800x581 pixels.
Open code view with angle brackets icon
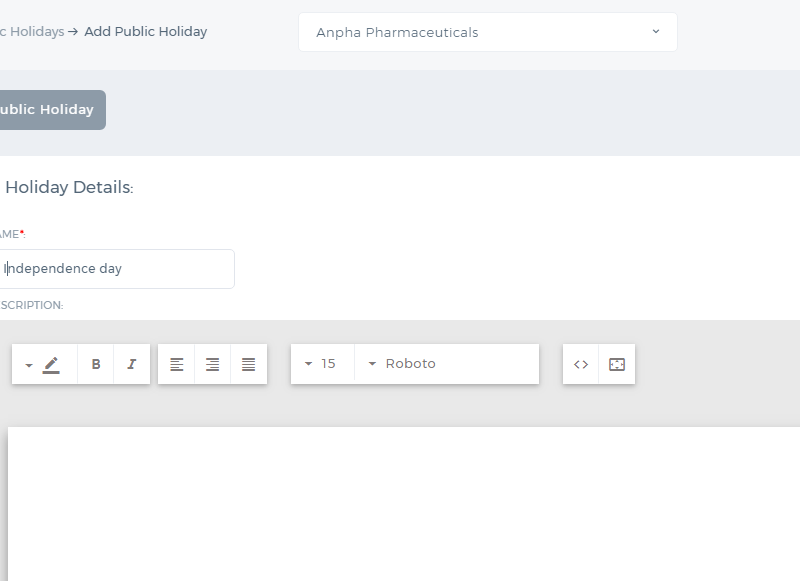pyautogui.click(x=581, y=364)
